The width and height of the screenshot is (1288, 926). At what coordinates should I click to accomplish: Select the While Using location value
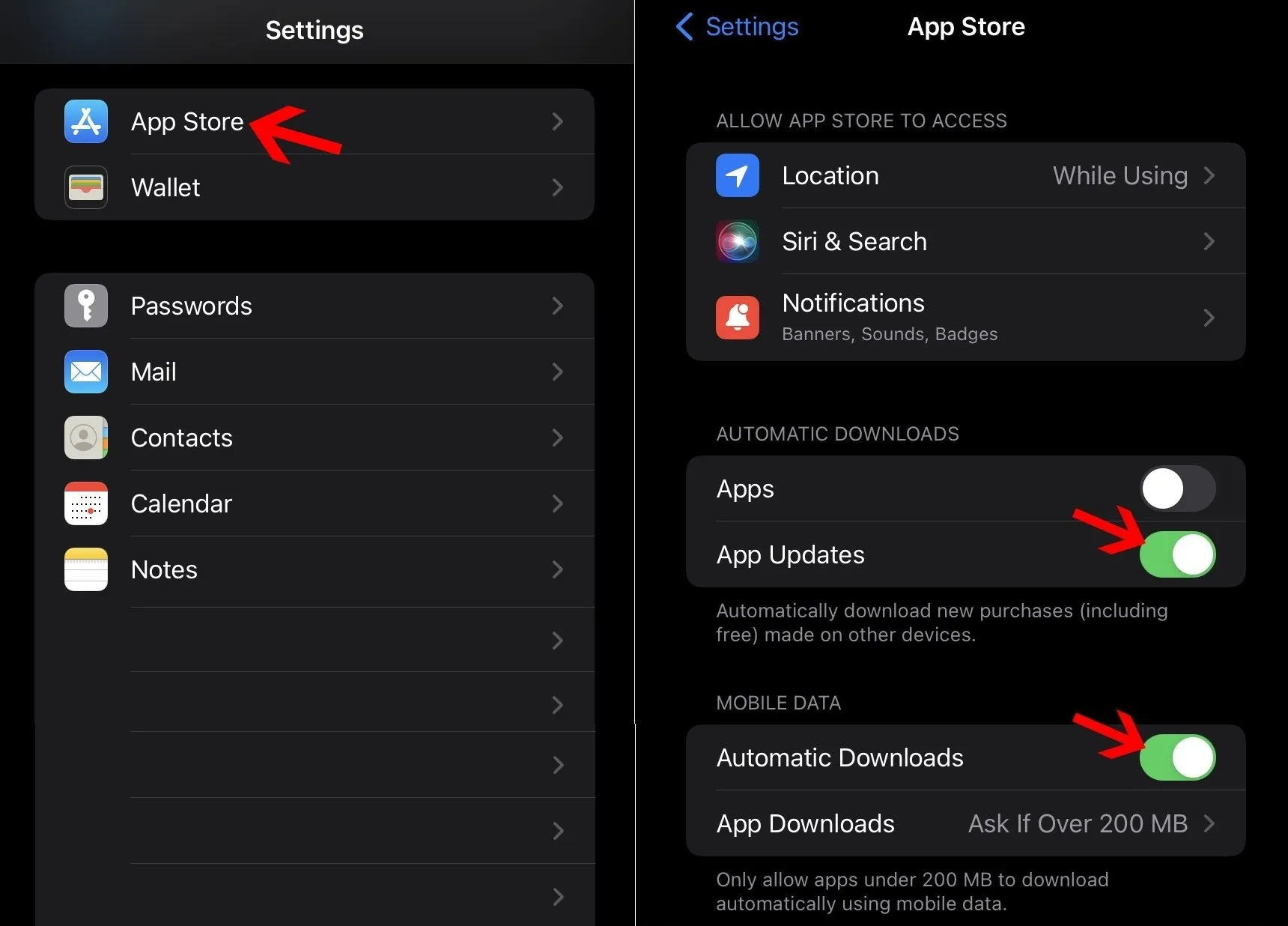(x=1120, y=175)
